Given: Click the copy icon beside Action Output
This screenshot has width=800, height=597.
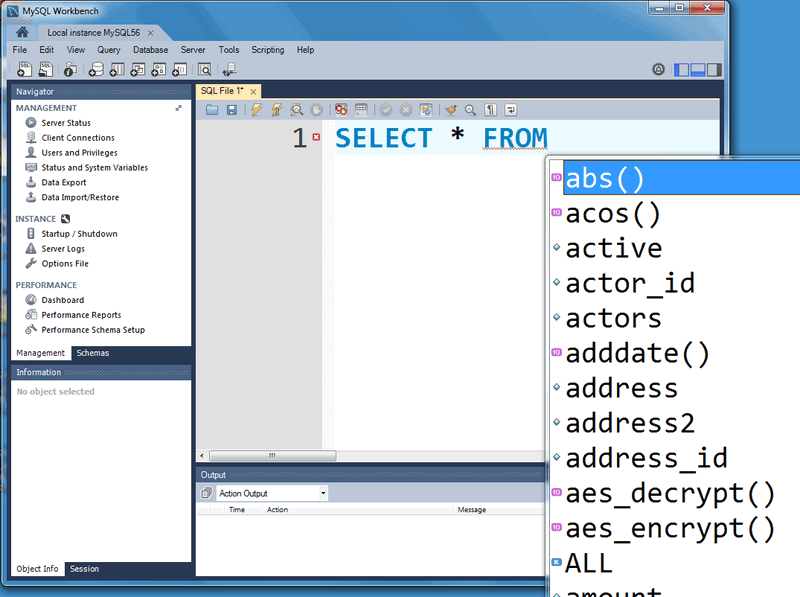Looking at the screenshot, I should pos(207,493).
